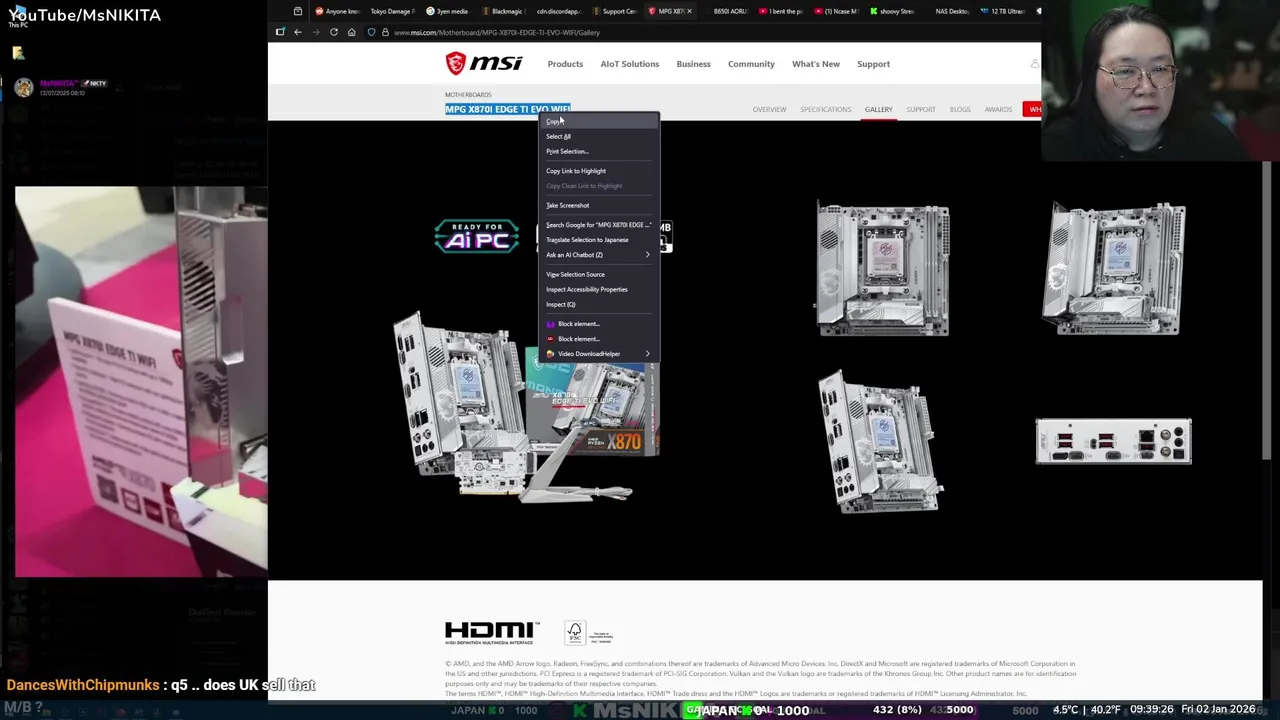Choose Block element with purple icon

[x=599, y=324]
